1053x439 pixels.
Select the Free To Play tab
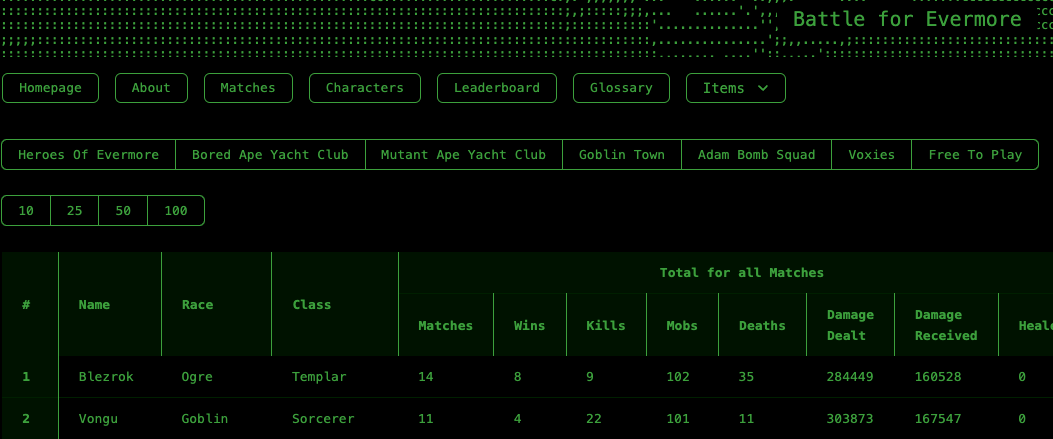[975, 155]
